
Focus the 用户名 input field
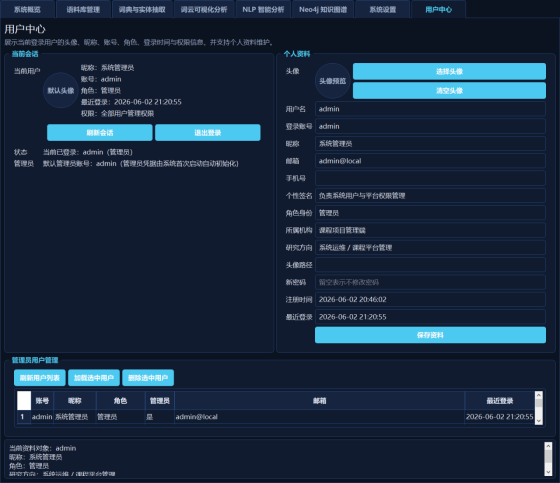pos(430,109)
